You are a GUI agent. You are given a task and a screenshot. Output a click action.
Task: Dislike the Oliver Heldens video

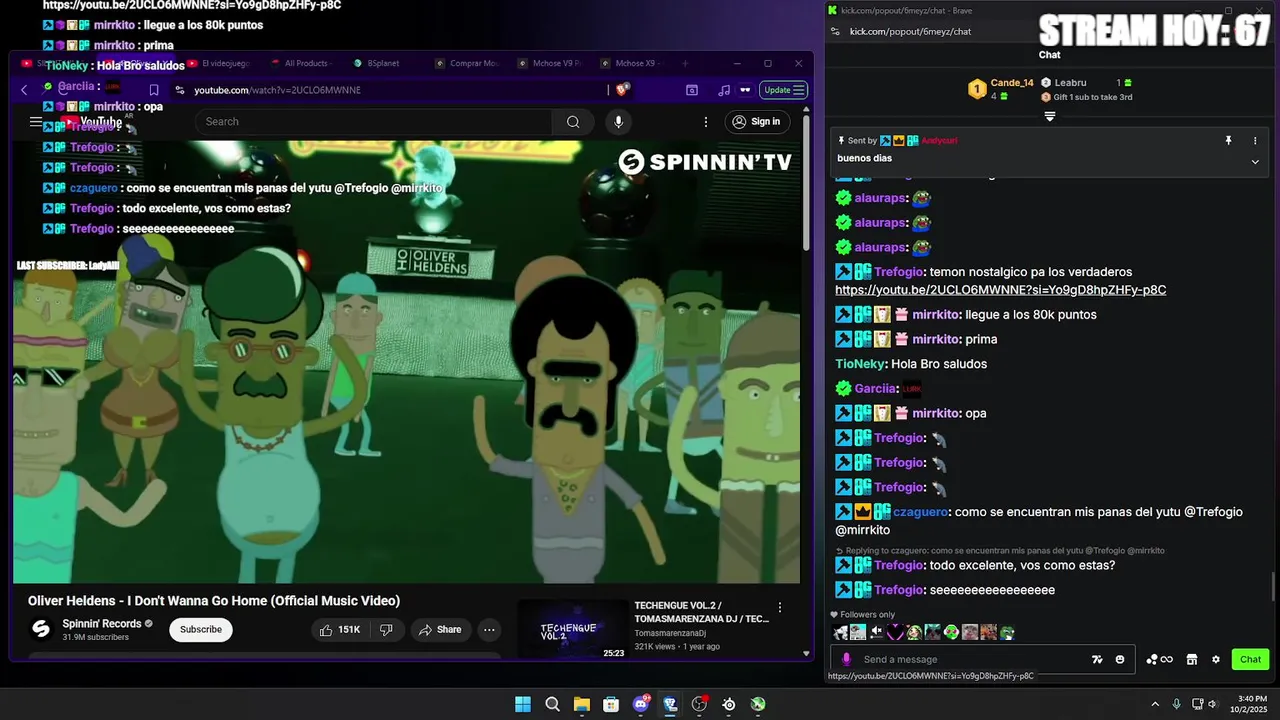(x=386, y=630)
